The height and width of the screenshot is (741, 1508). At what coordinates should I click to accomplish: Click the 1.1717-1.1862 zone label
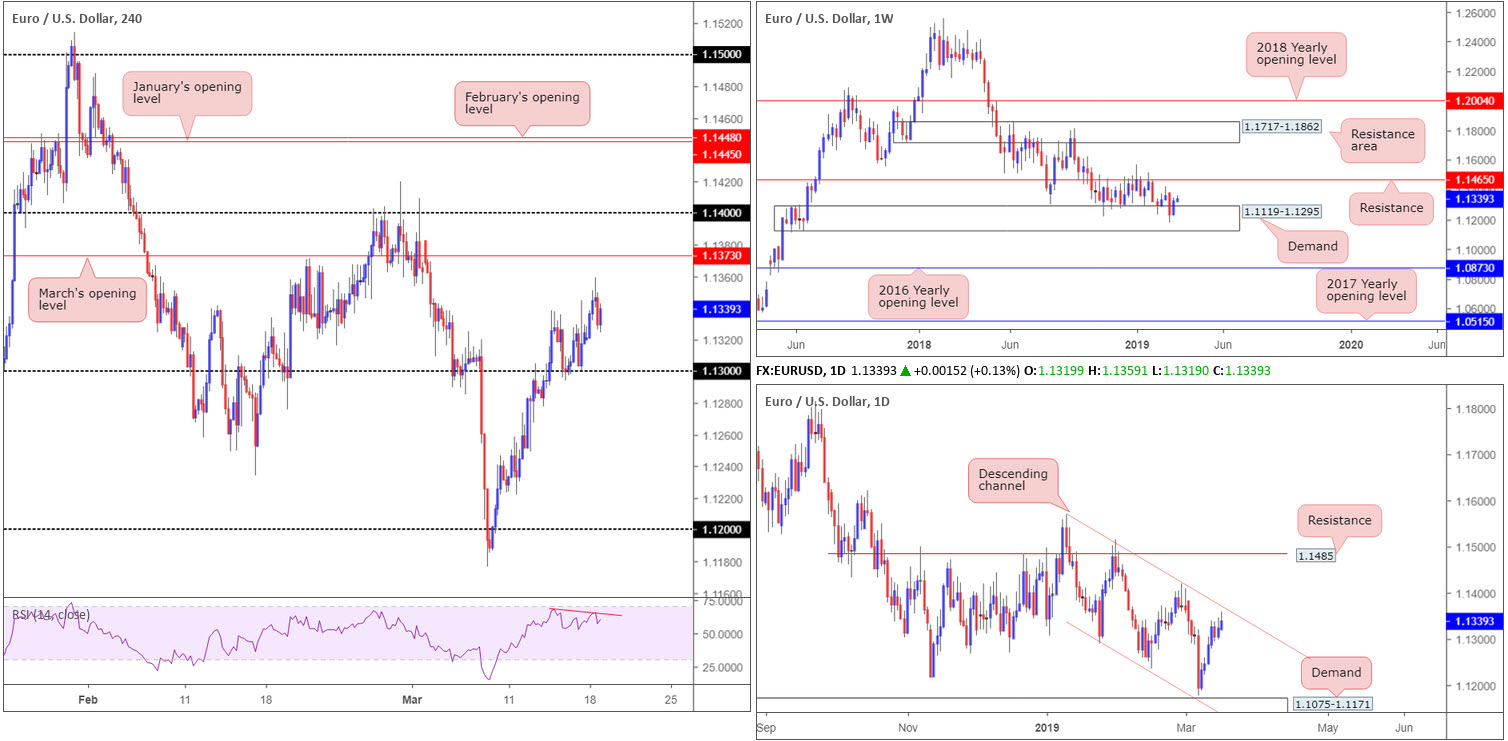point(1280,128)
